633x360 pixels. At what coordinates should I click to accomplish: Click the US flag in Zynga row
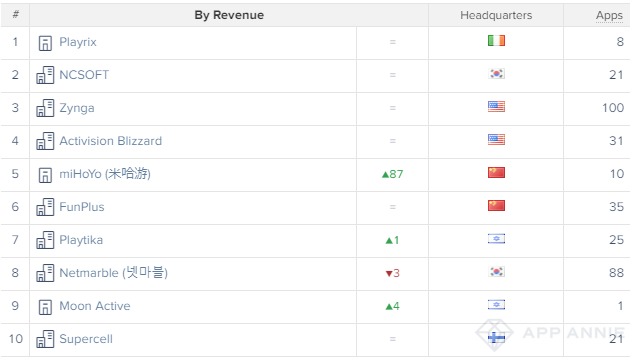click(x=496, y=107)
